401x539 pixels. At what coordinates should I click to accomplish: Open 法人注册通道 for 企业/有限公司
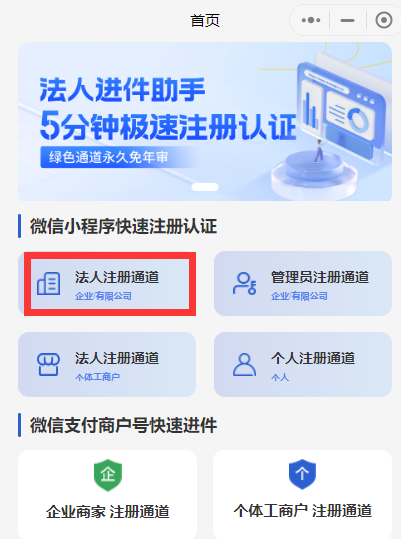[x=107, y=284]
